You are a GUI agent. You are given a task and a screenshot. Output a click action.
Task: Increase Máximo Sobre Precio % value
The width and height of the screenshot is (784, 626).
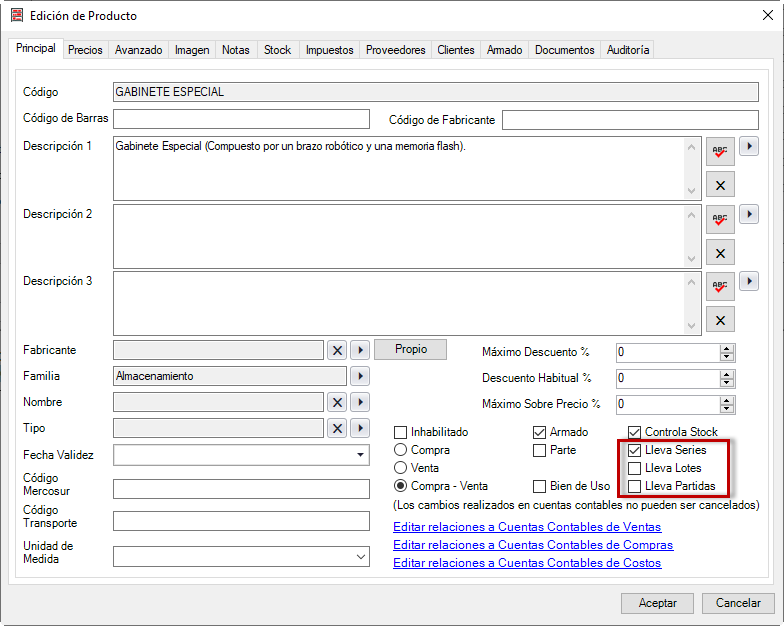point(726,400)
